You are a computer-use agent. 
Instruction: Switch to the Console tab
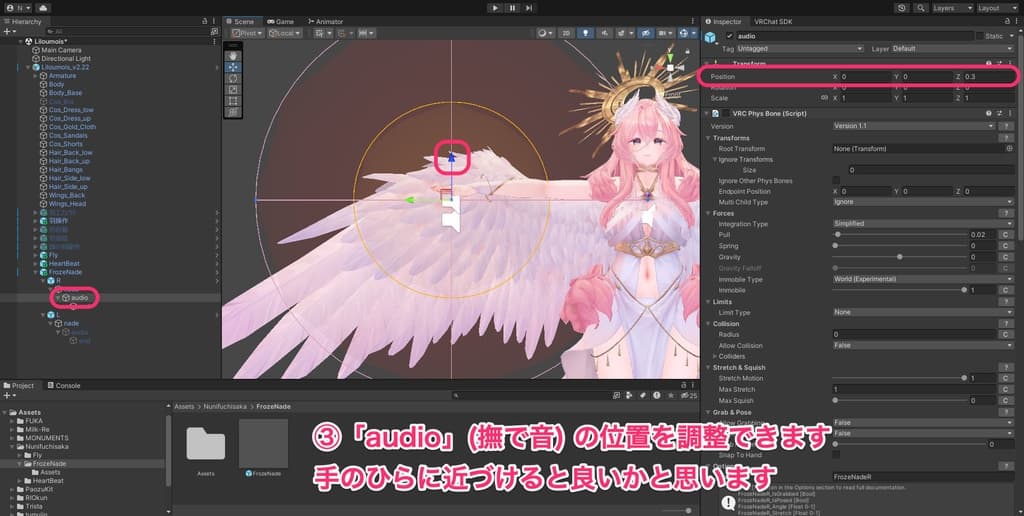point(63,385)
